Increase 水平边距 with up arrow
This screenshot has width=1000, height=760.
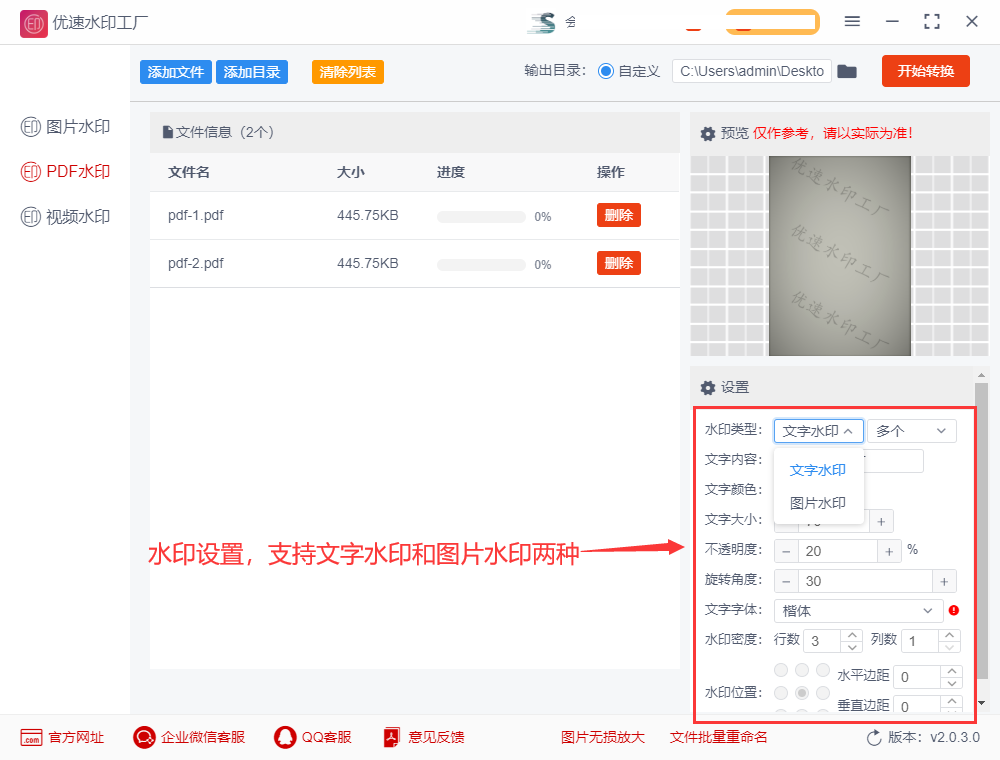(952, 671)
